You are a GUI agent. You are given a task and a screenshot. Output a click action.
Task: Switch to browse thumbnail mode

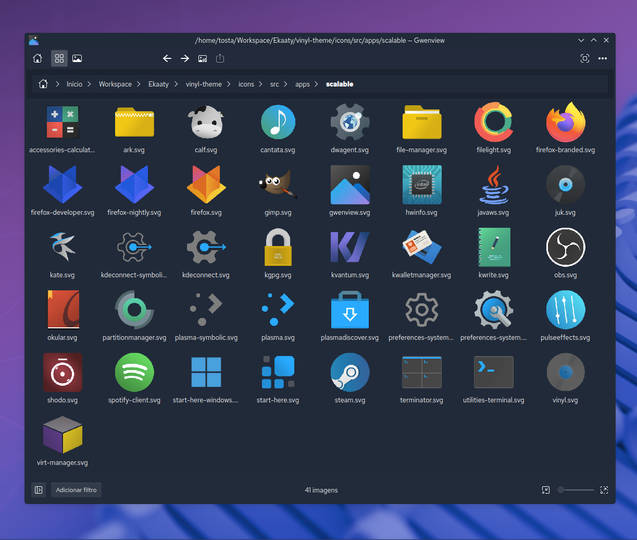click(59, 59)
